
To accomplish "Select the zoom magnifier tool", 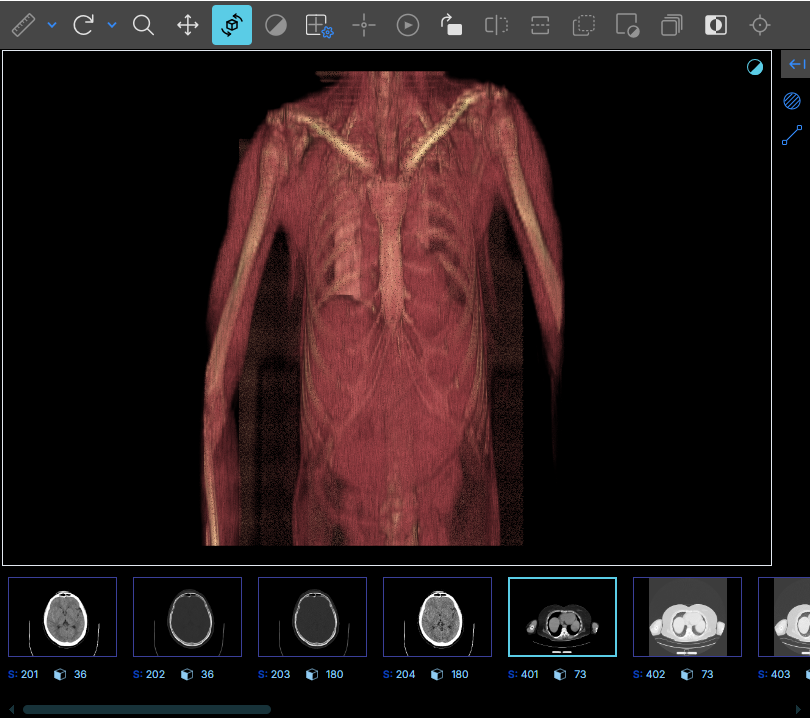I will (x=143, y=25).
